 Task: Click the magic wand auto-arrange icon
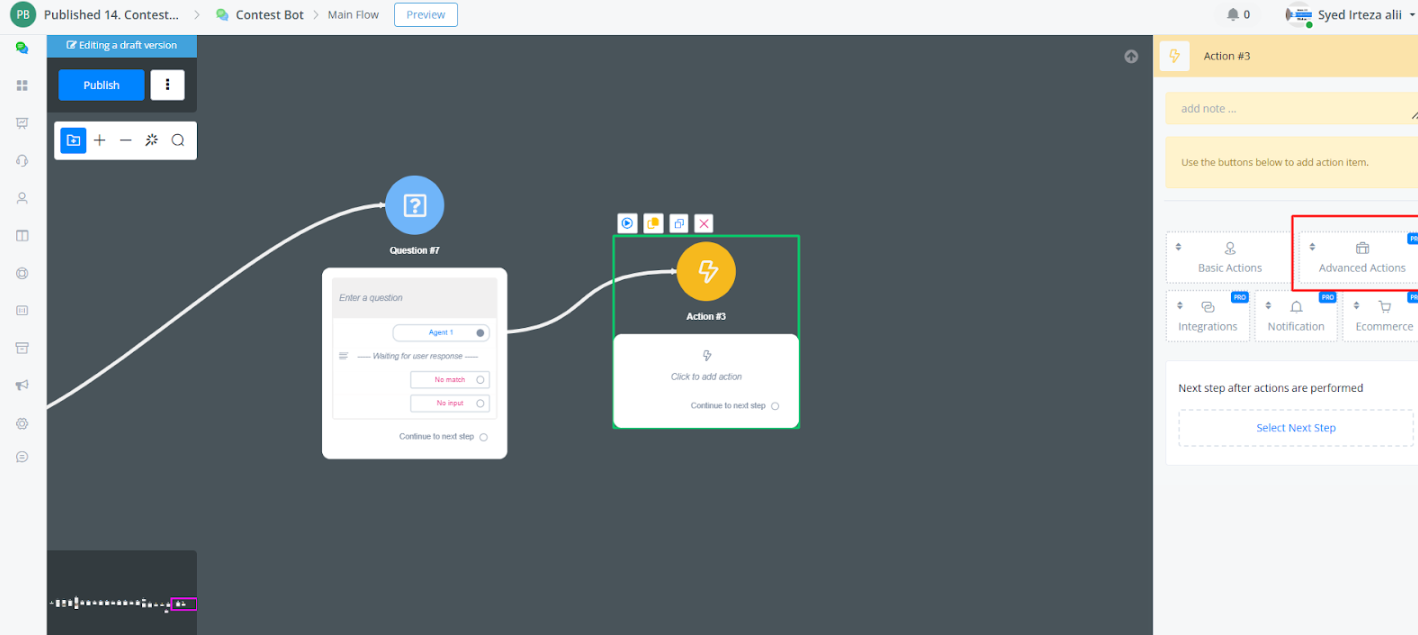[152, 140]
